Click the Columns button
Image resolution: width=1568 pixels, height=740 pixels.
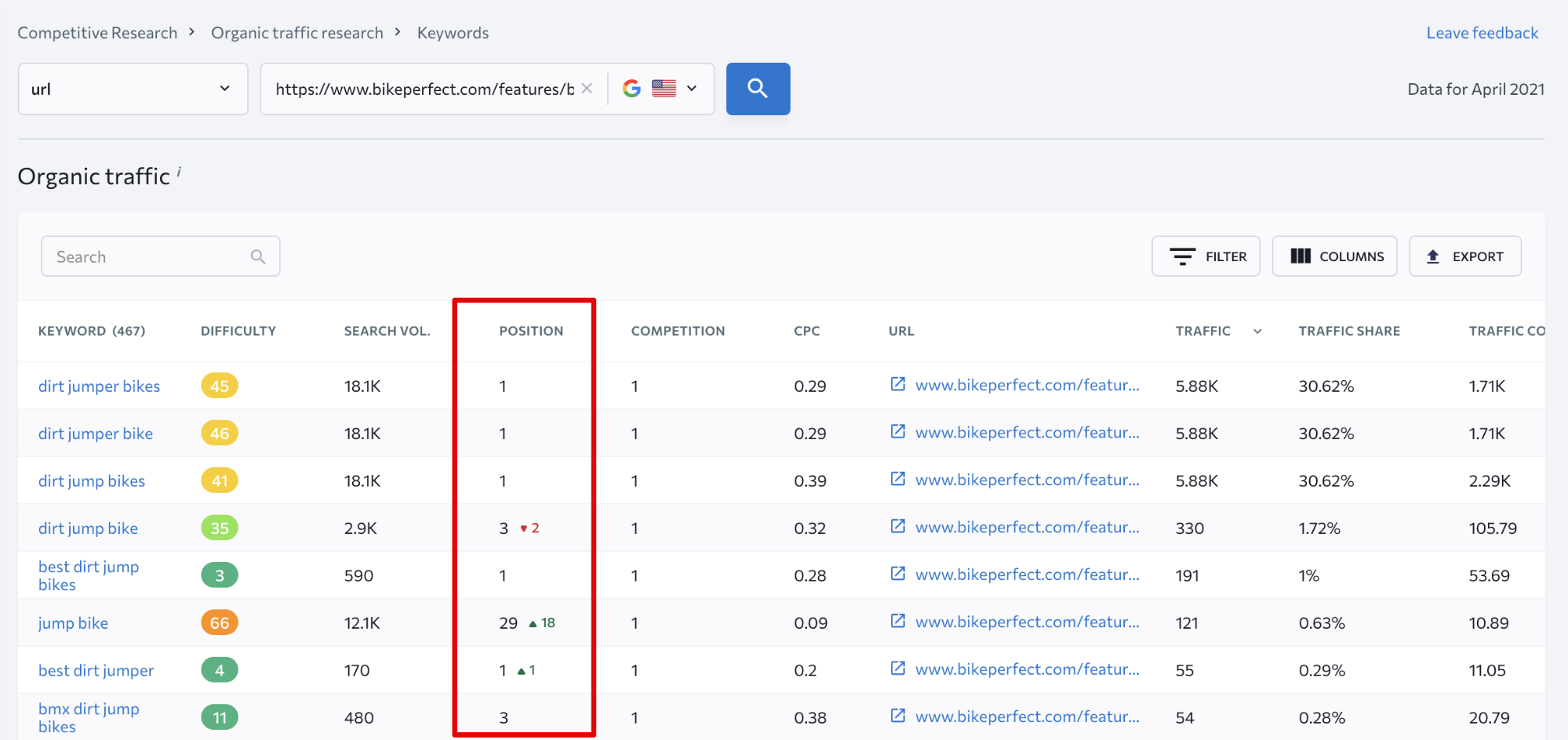(x=1334, y=256)
